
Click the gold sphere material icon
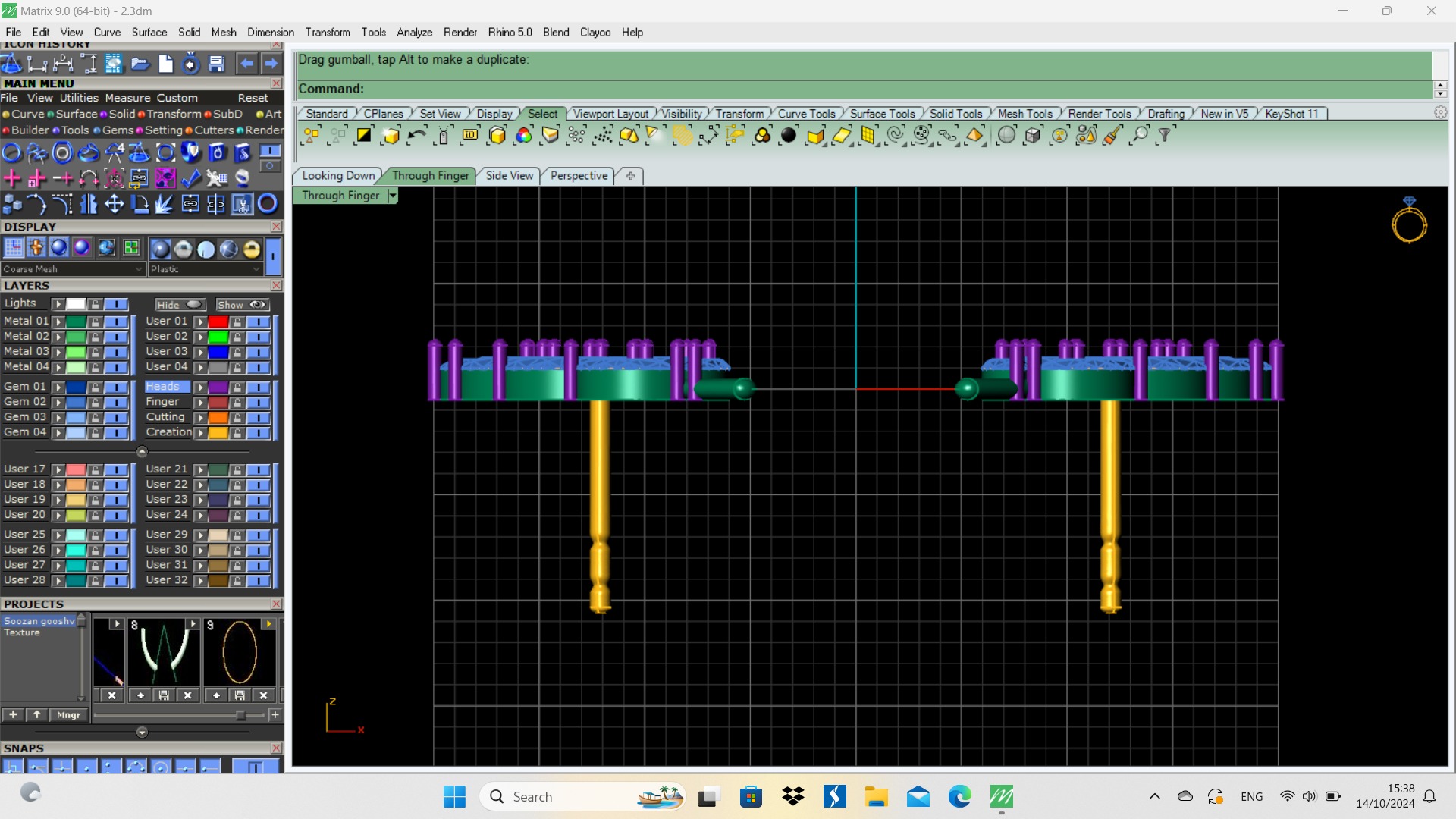tap(251, 249)
